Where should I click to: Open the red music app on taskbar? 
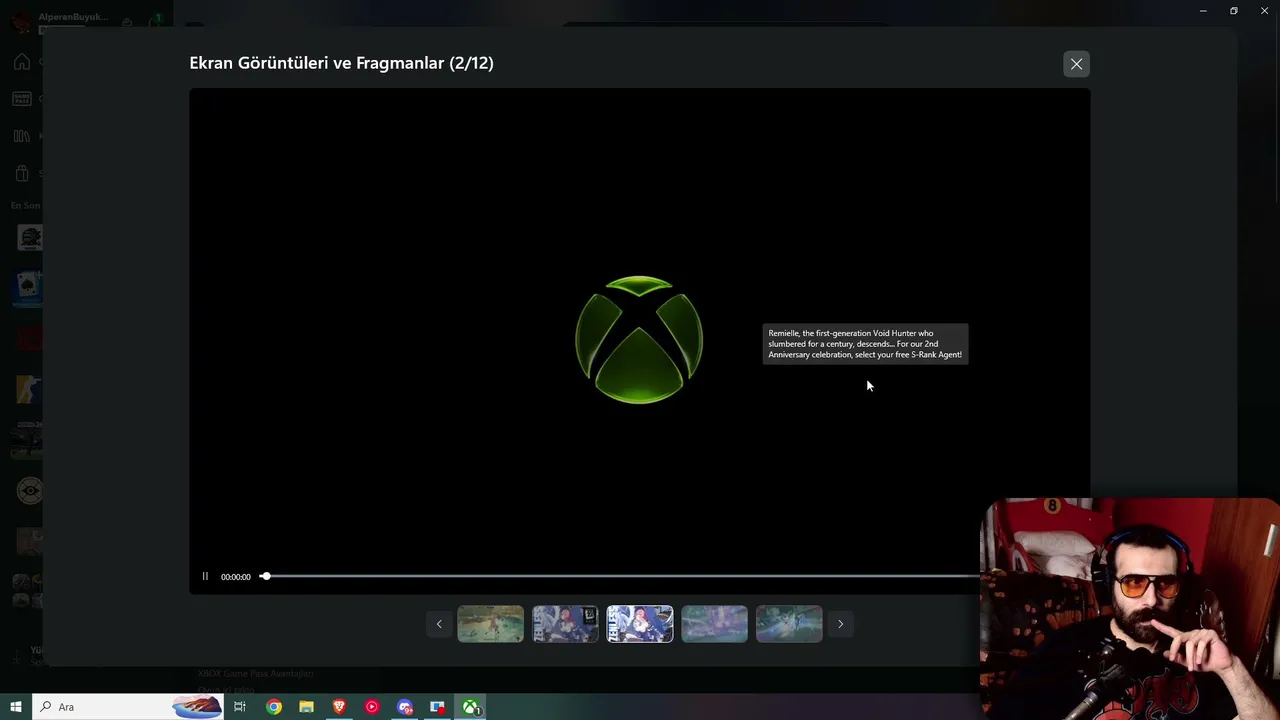[x=372, y=707]
